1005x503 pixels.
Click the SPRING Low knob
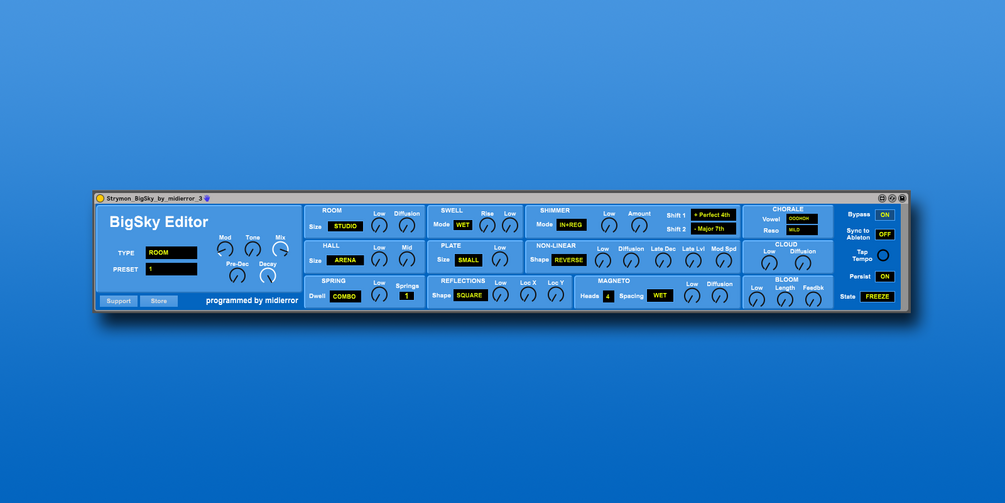point(379,294)
